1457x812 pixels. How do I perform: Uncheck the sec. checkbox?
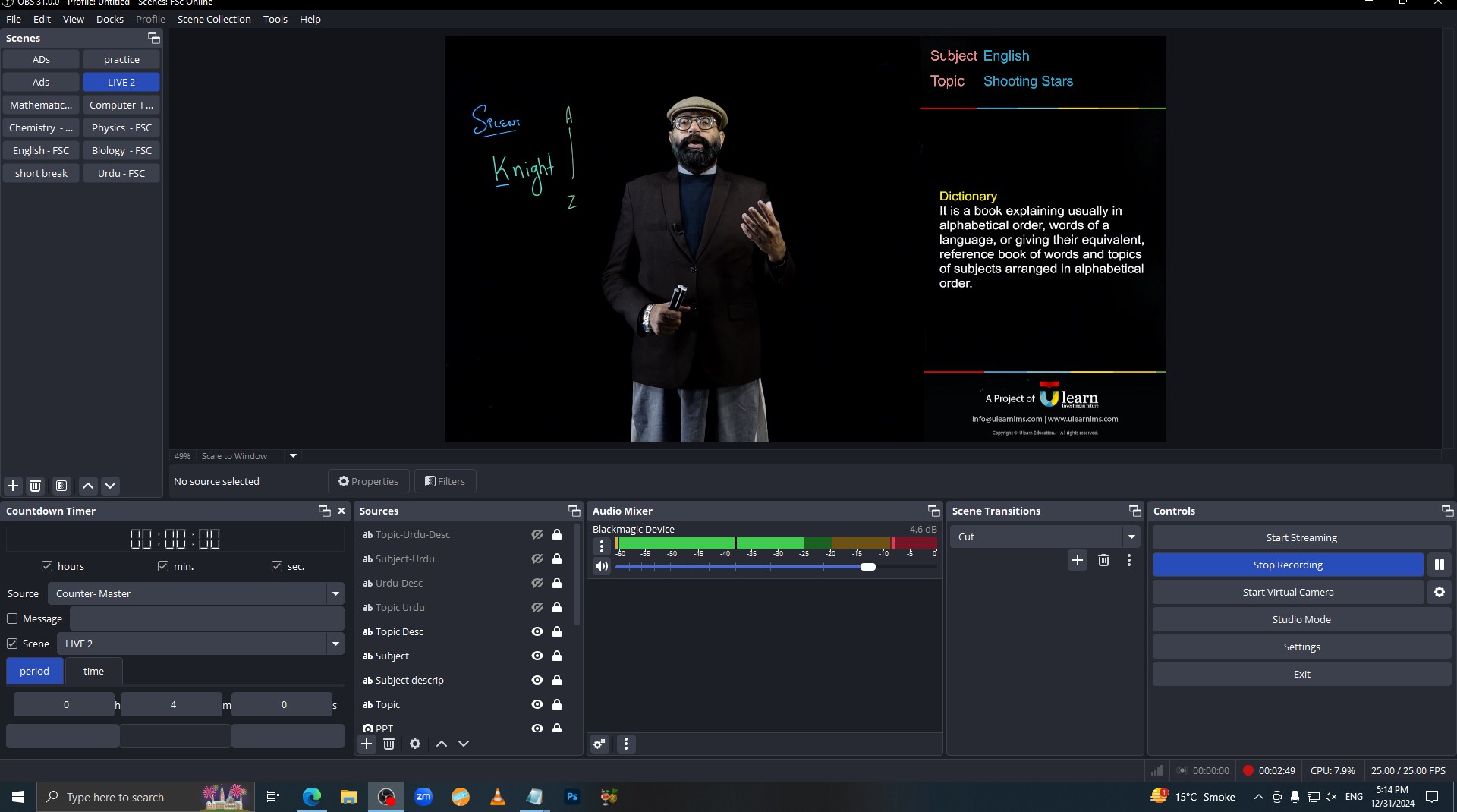(277, 566)
